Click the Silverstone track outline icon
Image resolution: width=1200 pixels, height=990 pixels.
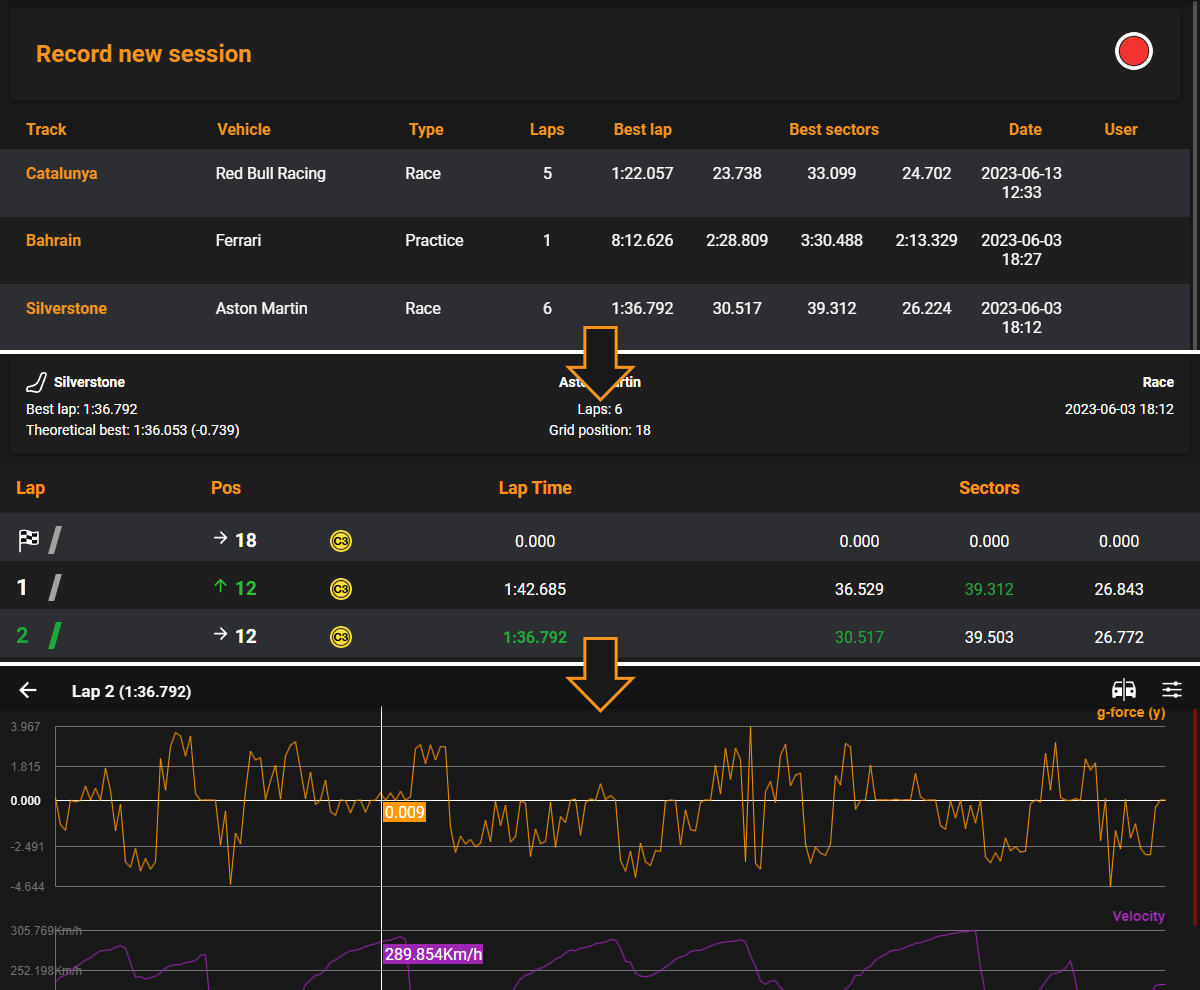36,380
